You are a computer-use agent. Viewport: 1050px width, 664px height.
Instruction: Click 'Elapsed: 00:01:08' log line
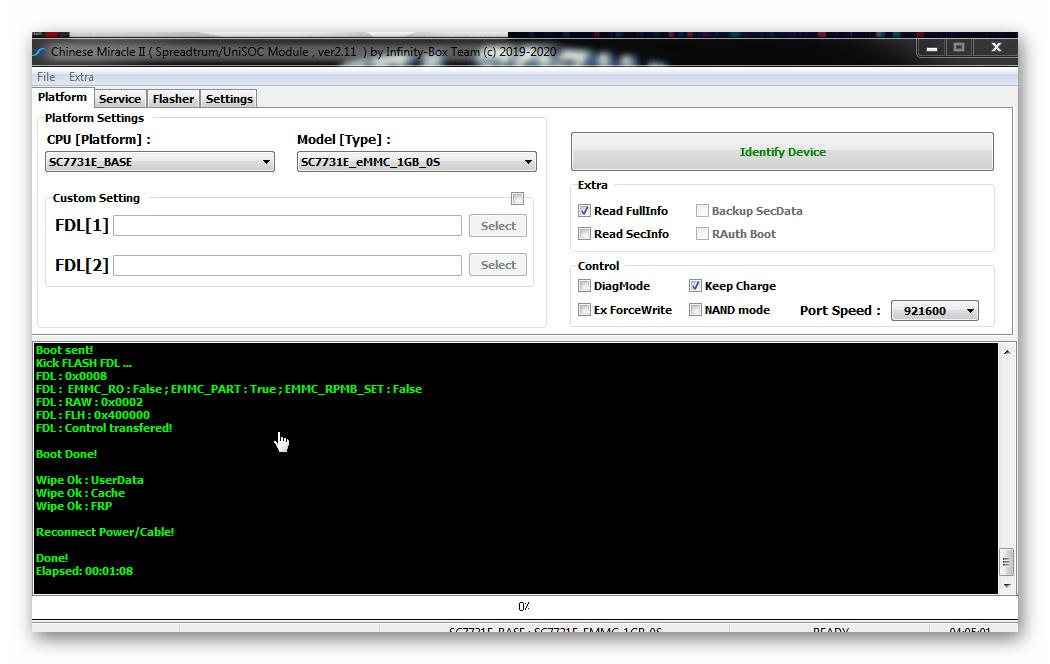84,571
